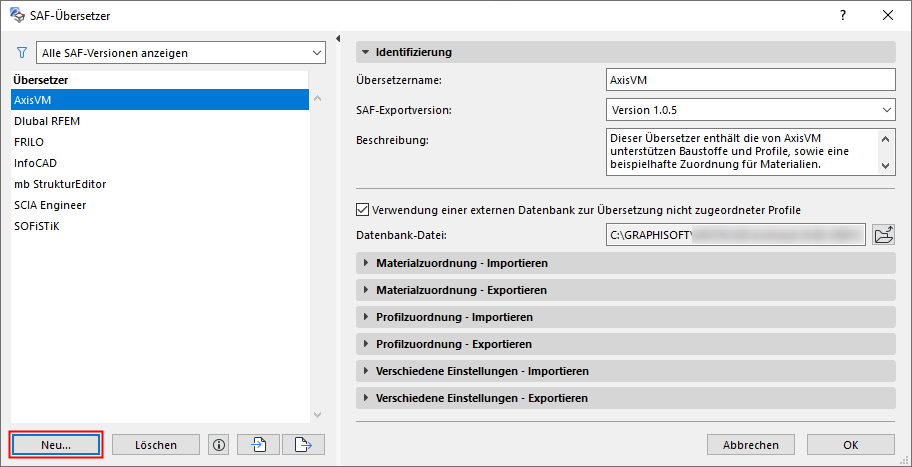
Task: Close the SAF-Übersetzer dialog
Action: (x=888, y=16)
